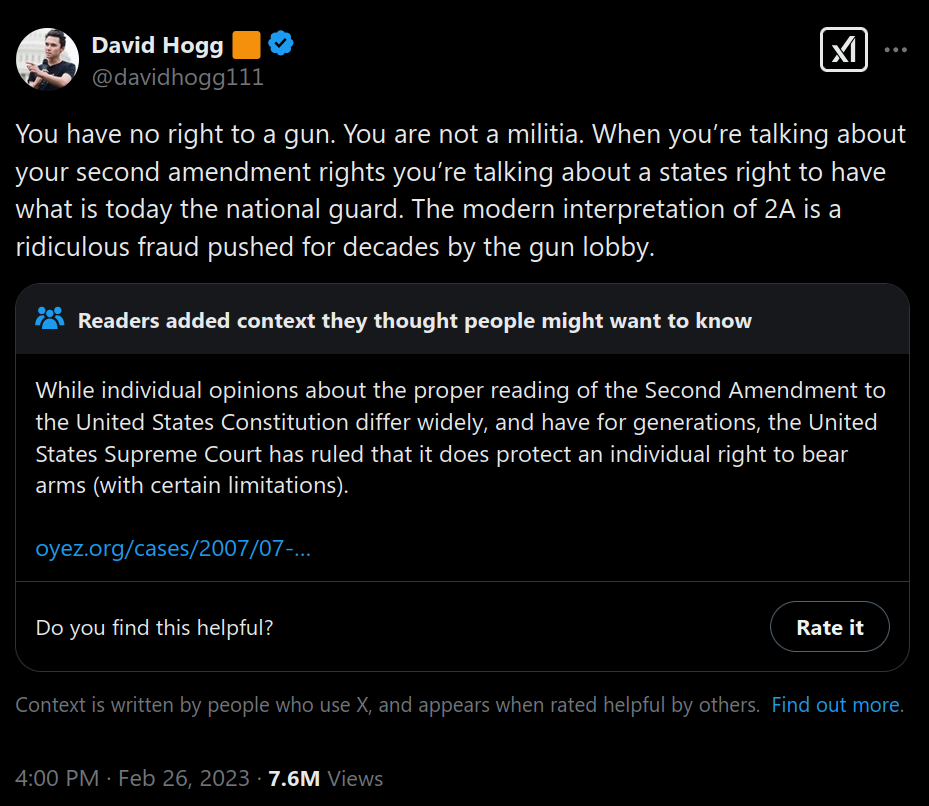This screenshot has height=806, width=929.
Task: Open David Hogg's profile picture
Action: click(x=47, y=59)
